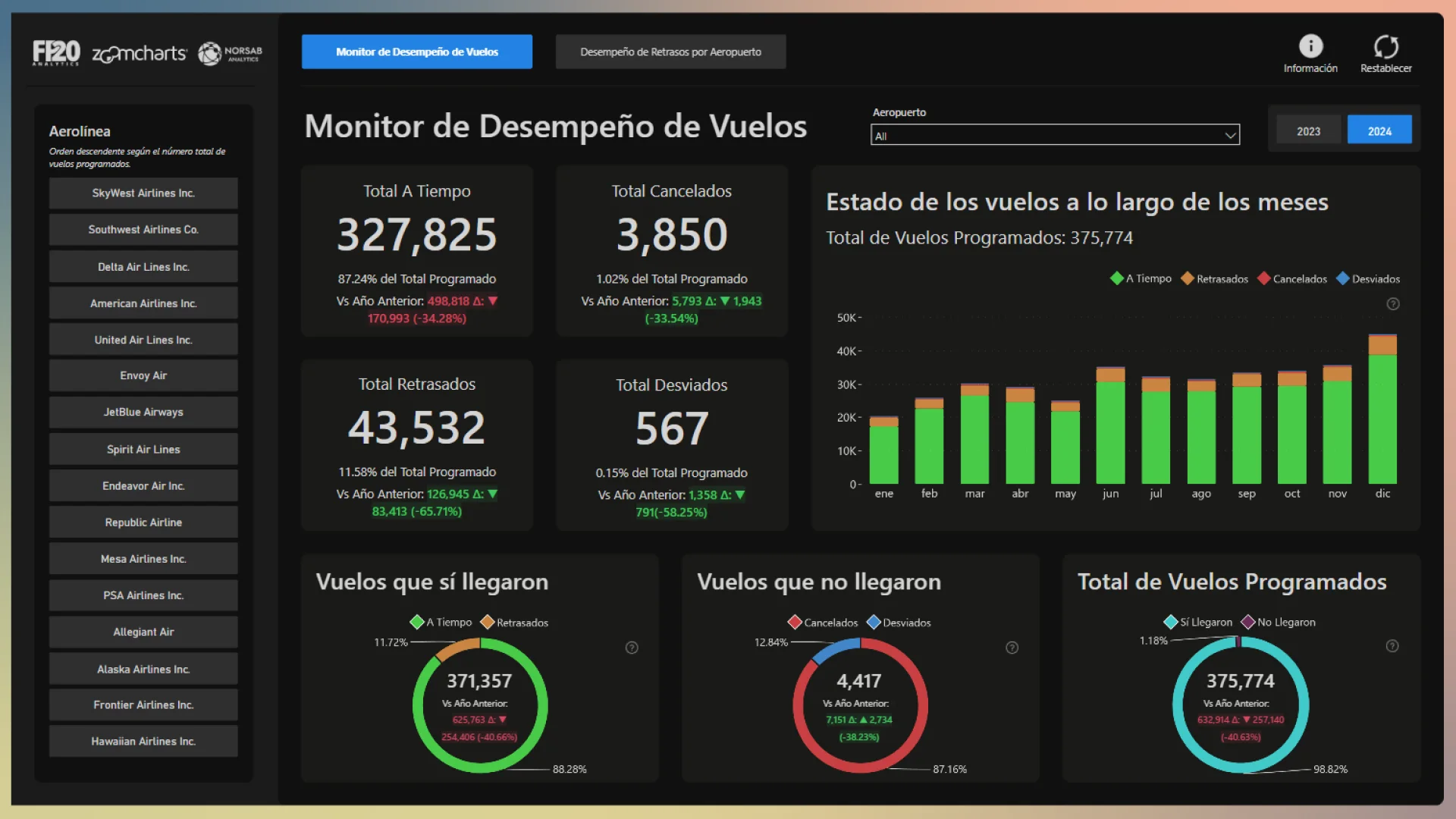
Task: Toggle Retrasados legend in monthly chart
Action: (x=1214, y=279)
